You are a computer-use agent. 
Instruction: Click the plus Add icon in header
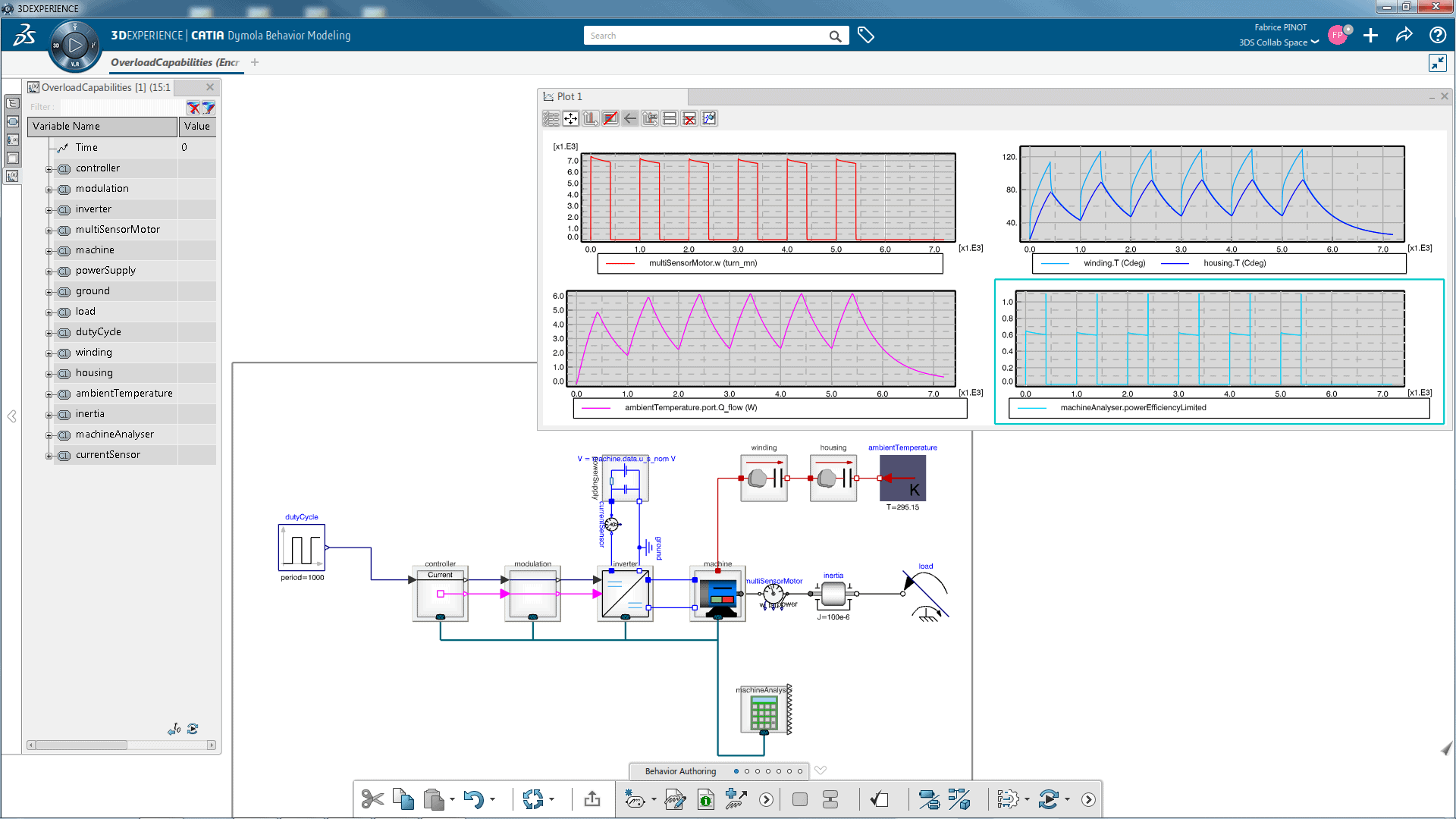click(1370, 35)
